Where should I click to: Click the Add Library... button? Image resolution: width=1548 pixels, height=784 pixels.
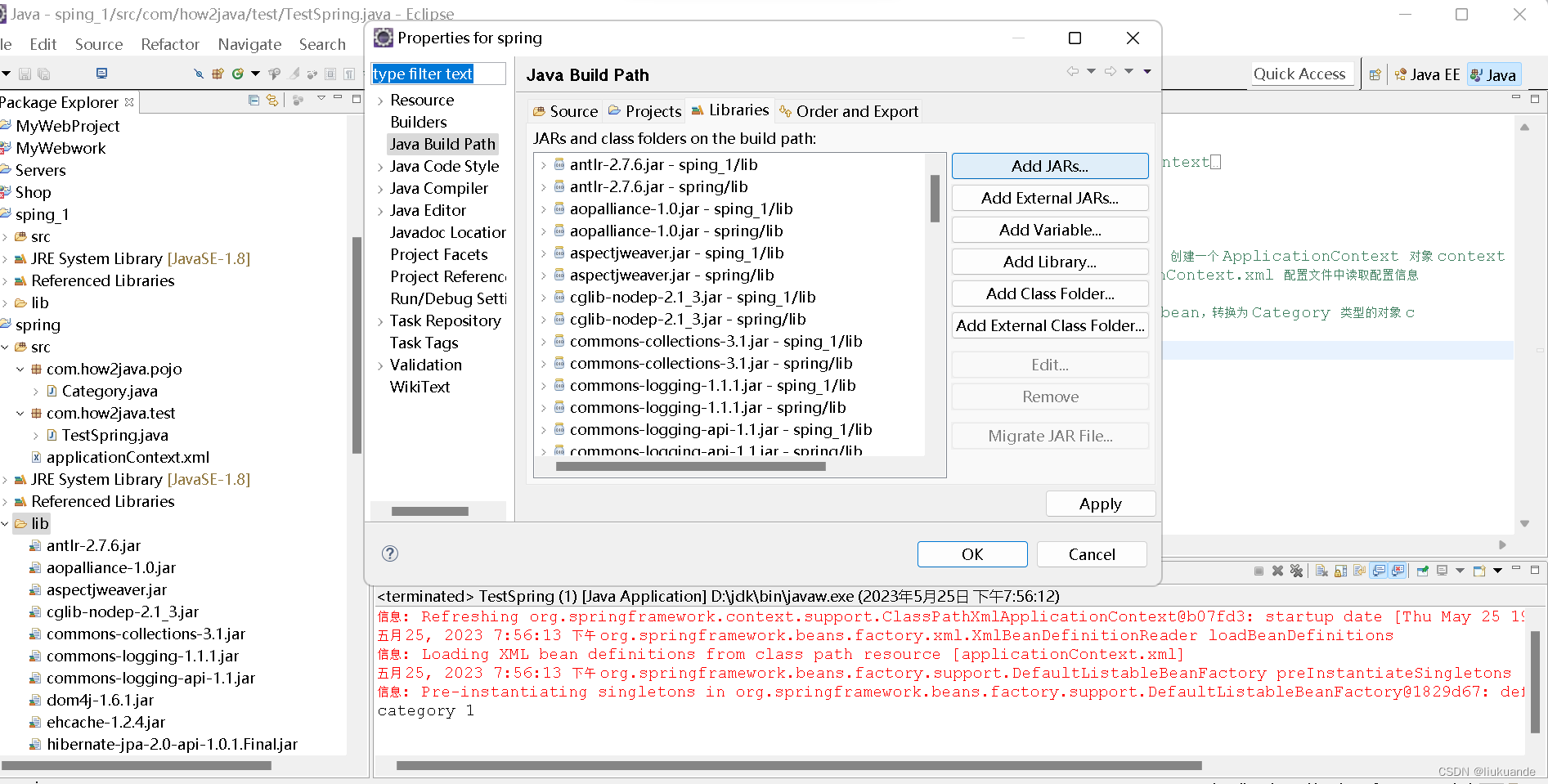(x=1050, y=262)
